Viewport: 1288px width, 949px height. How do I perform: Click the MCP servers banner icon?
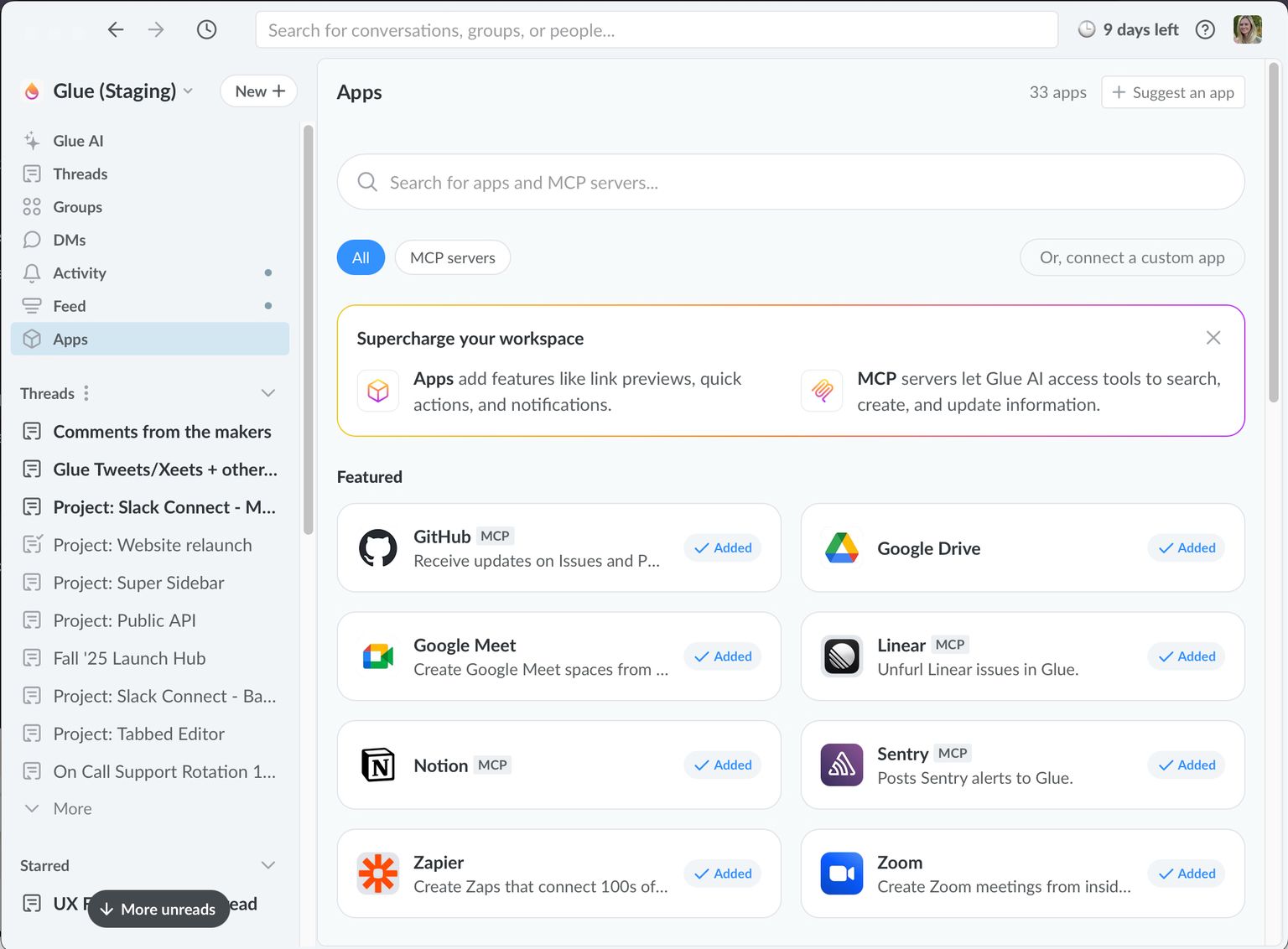click(822, 391)
